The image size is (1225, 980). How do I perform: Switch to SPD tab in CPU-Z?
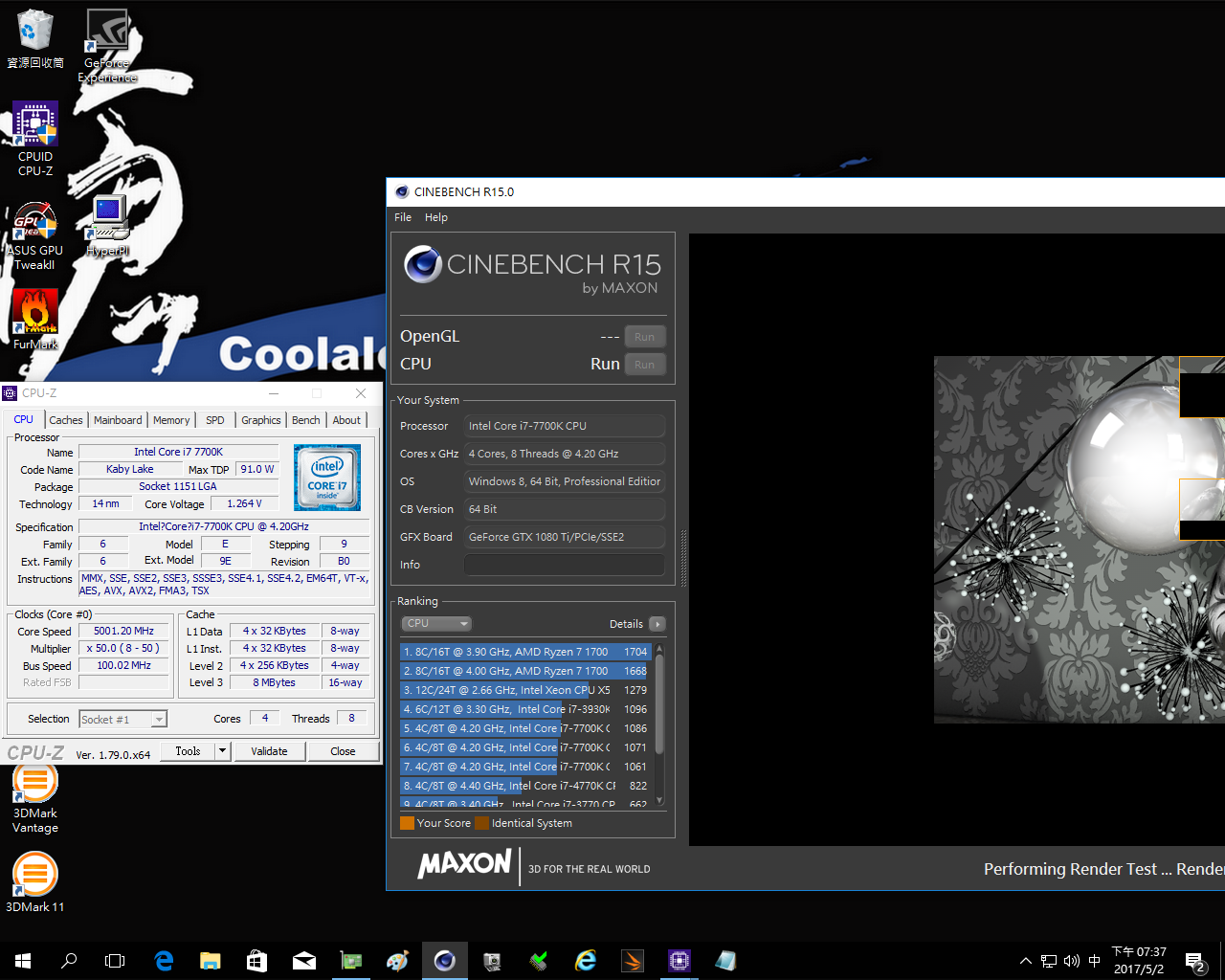pos(215,420)
